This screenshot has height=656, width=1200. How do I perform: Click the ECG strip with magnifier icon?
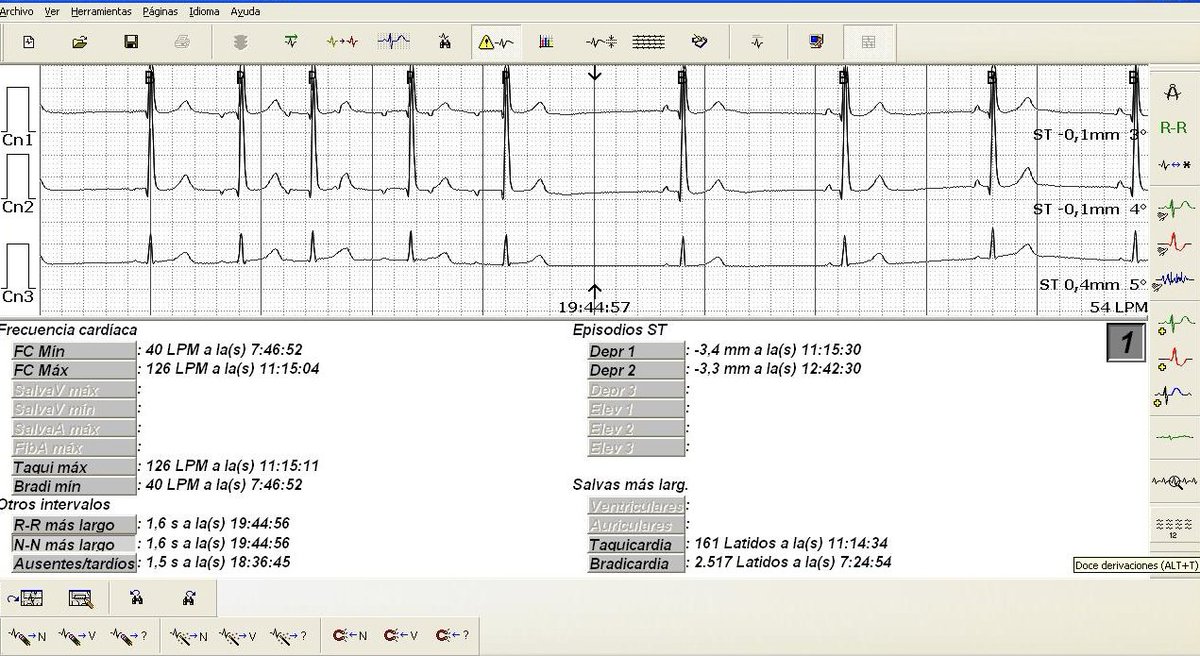click(x=81, y=598)
